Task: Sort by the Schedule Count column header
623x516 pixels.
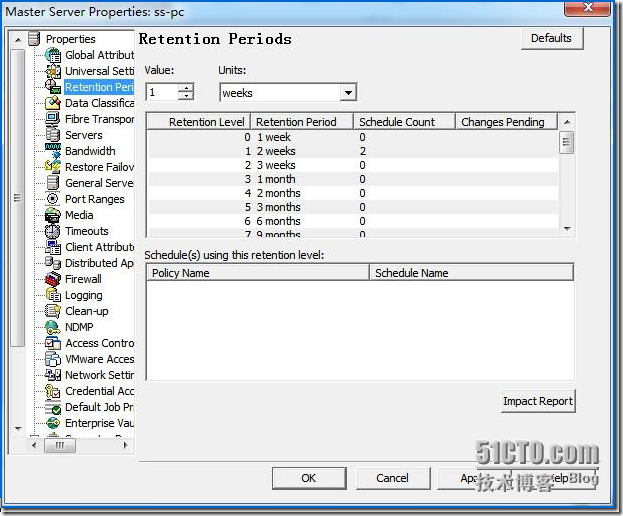Action: tap(403, 122)
